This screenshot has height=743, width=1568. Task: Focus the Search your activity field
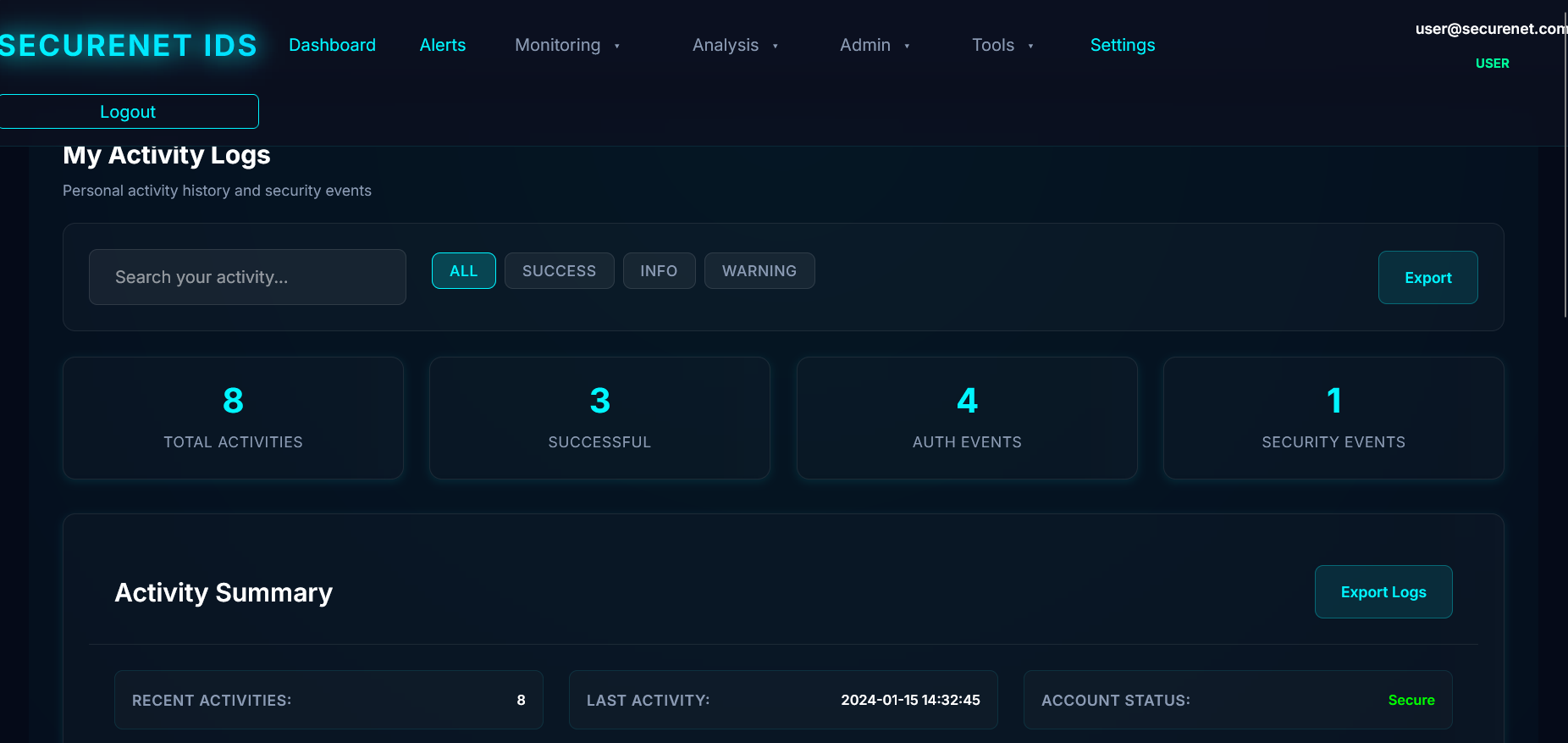tap(247, 277)
